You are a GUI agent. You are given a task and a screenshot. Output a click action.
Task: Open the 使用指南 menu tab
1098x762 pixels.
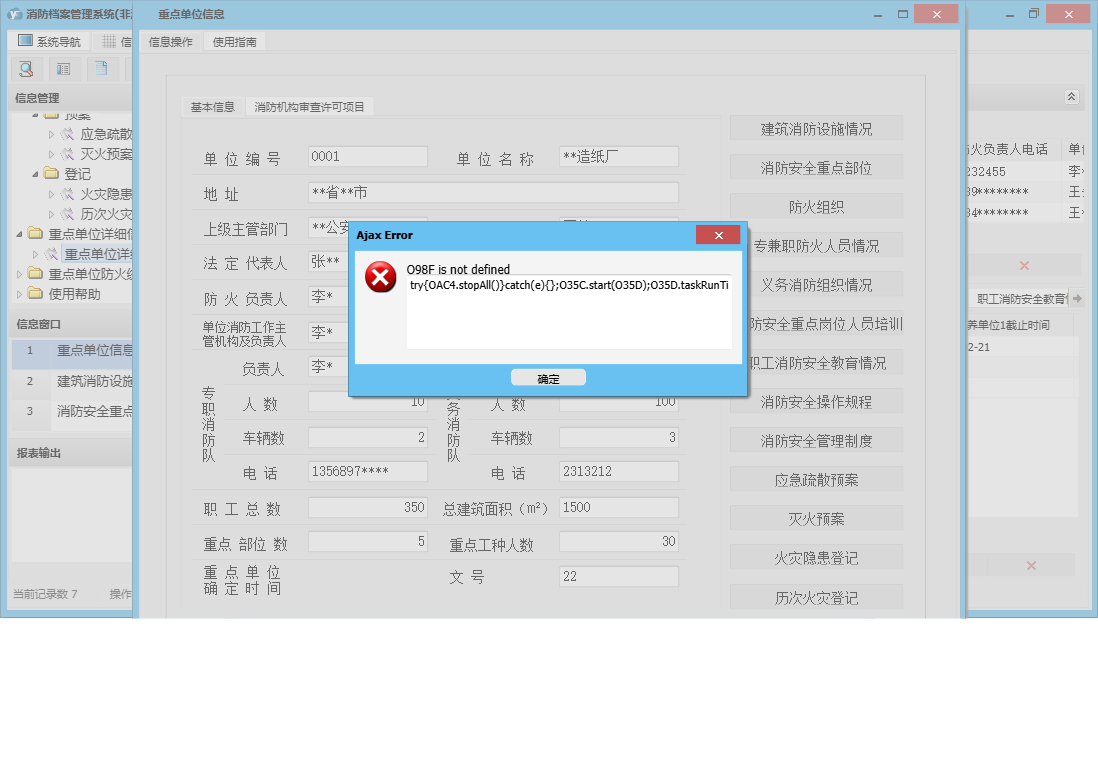[x=235, y=42]
